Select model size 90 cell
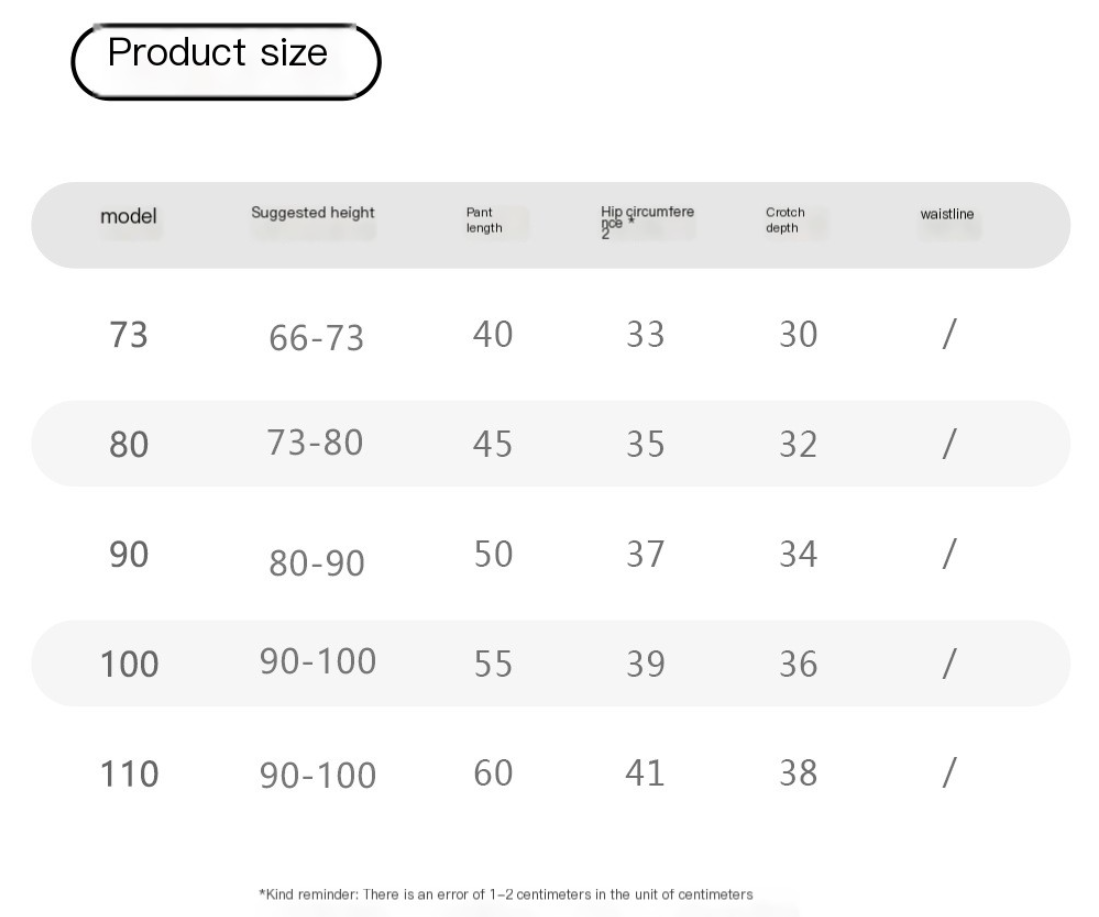Screen dimensions: 1099x917 tap(128, 555)
